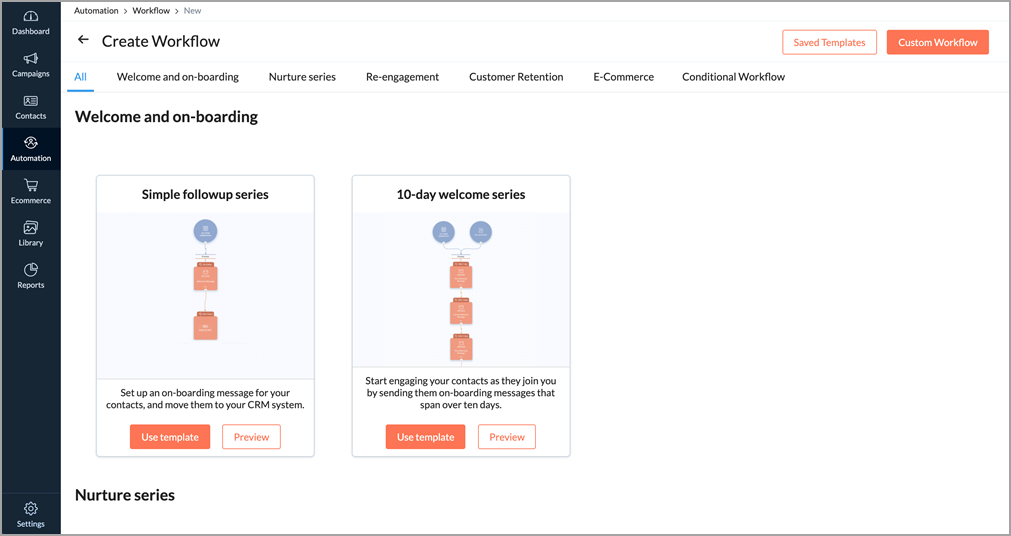The image size is (1011, 536).
Task: Select the Re-engagement tab
Action: (402, 77)
